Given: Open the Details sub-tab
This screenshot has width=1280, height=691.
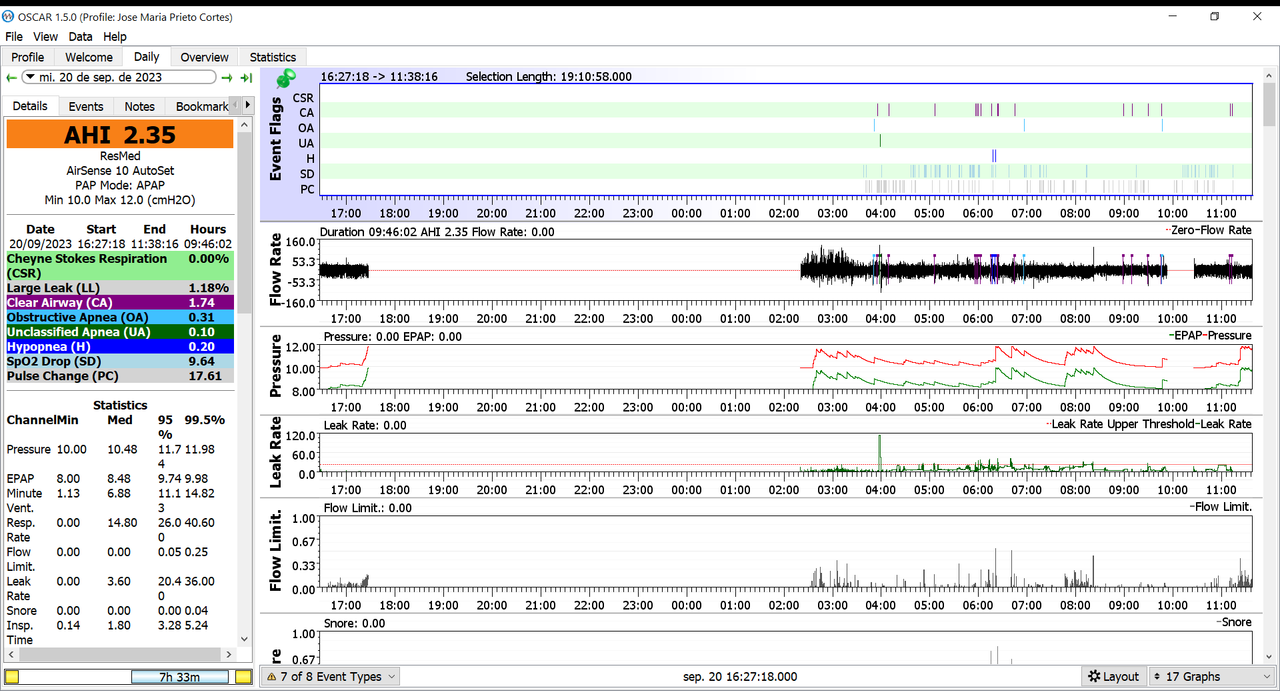Looking at the screenshot, I should (x=30, y=106).
